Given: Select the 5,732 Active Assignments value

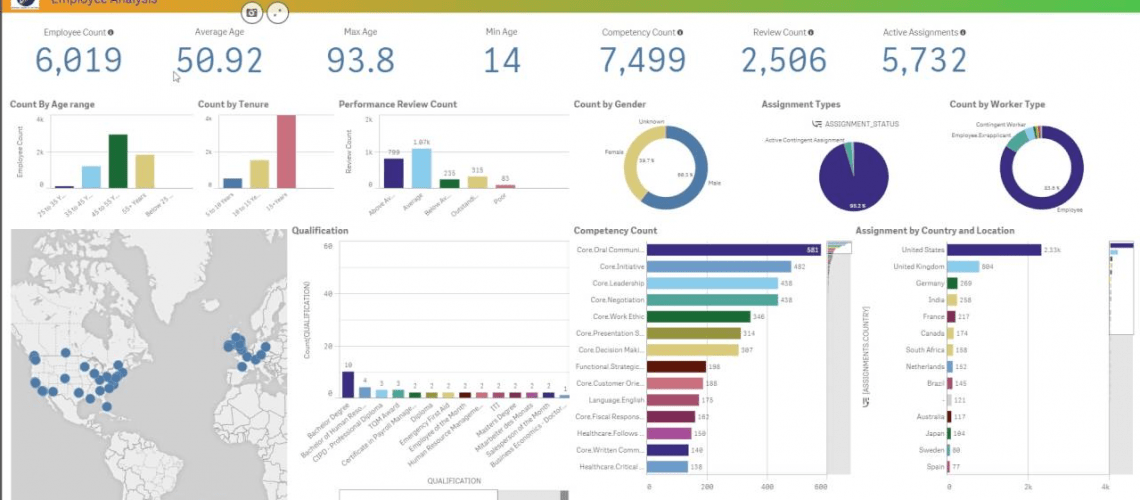Looking at the screenshot, I should (x=924, y=60).
